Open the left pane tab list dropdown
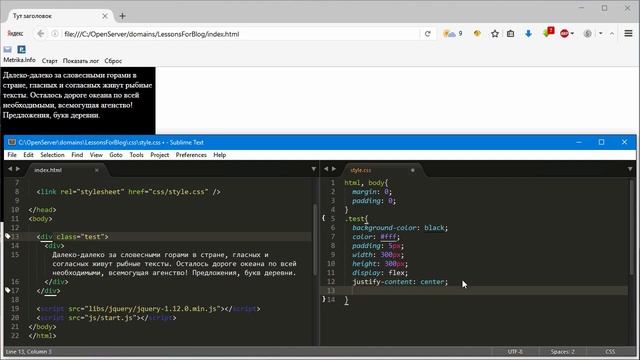 click(313, 169)
